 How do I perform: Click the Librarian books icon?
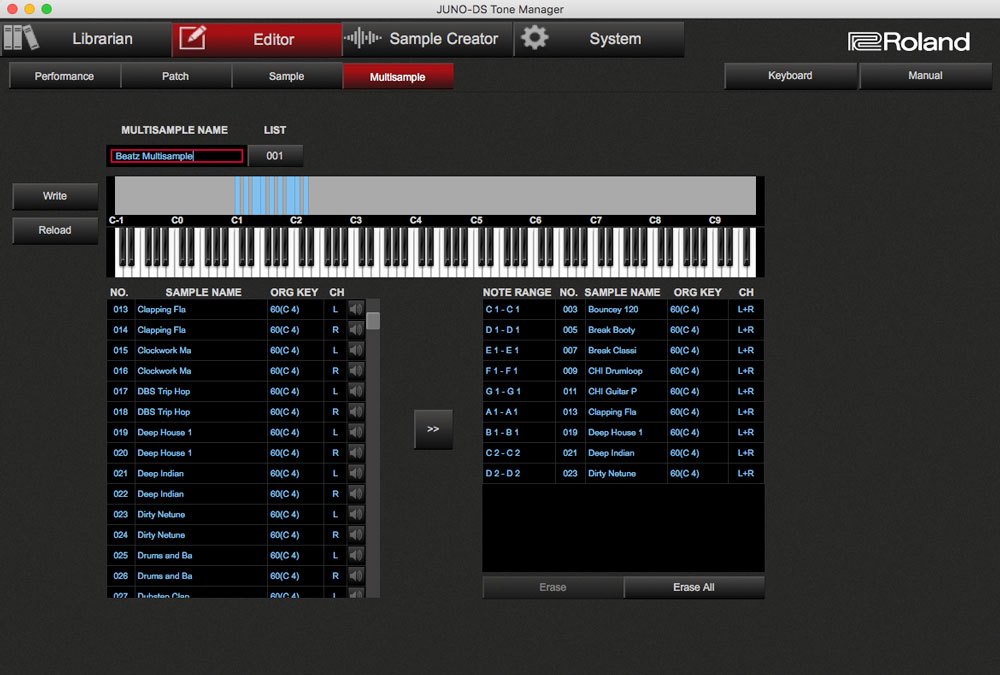click(21, 38)
